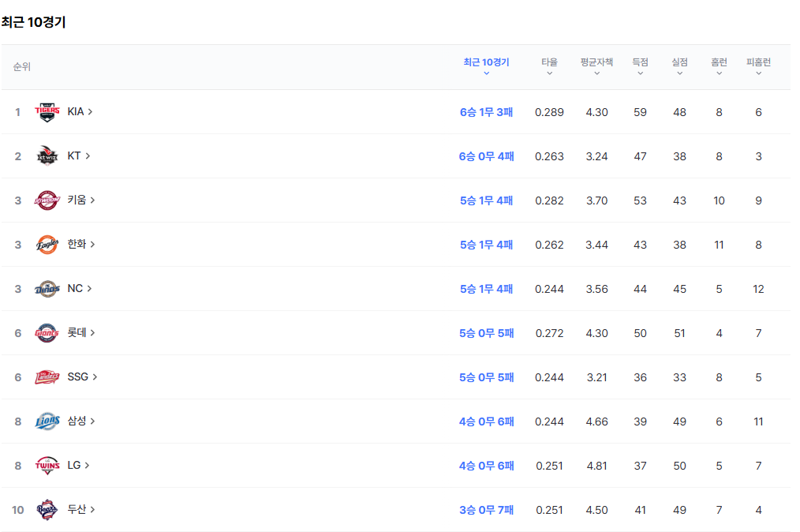The image size is (800, 532).
Task: Open the 키움 team page link
Action: pos(81,200)
